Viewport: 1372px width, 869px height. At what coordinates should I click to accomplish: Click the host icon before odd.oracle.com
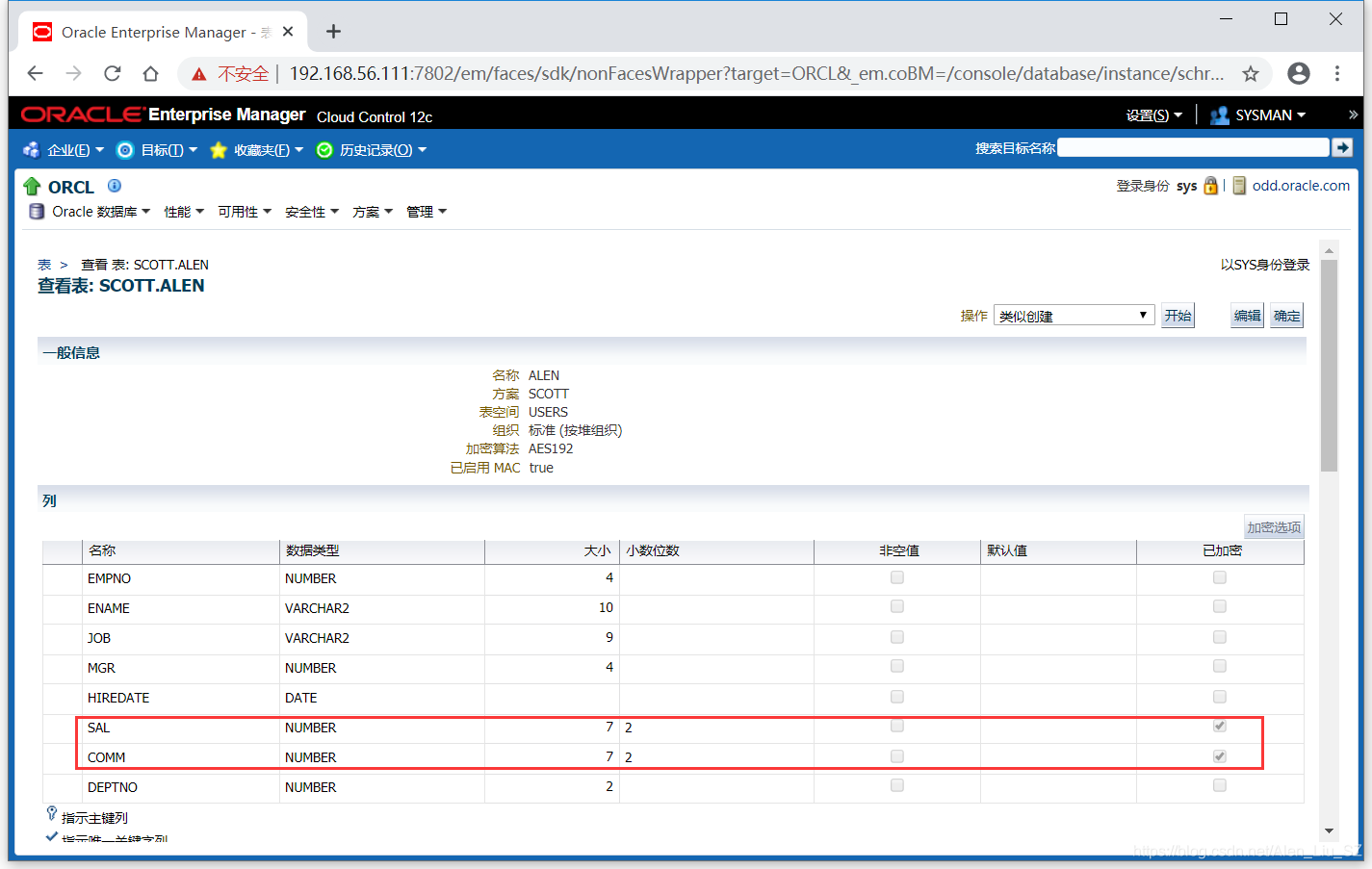(1239, 186)
